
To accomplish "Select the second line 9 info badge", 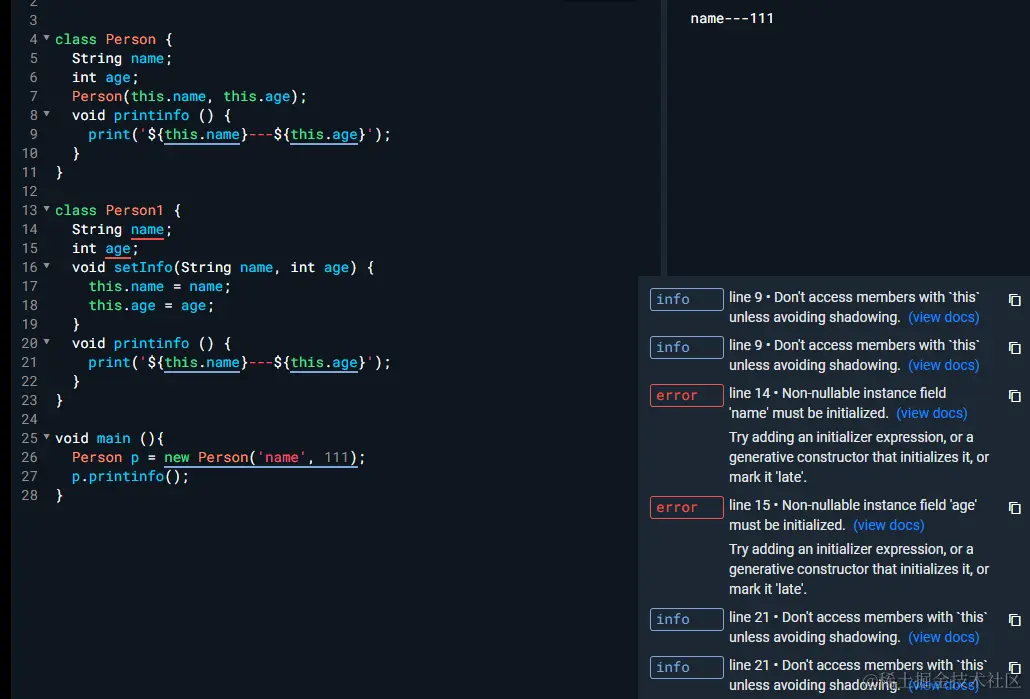I will (686, 348).
